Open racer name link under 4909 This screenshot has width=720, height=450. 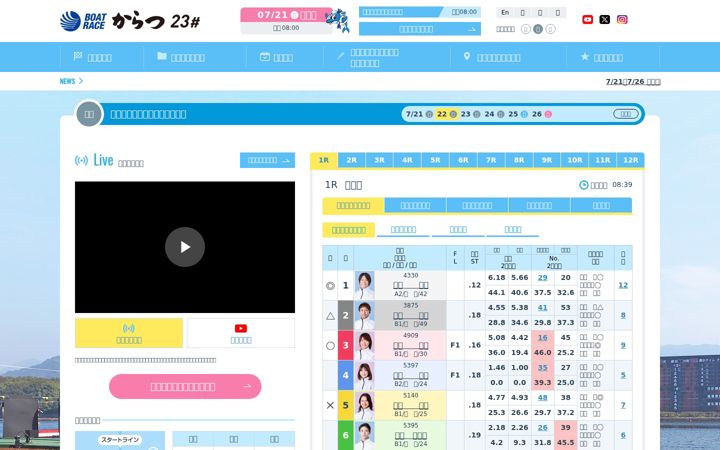411,345
